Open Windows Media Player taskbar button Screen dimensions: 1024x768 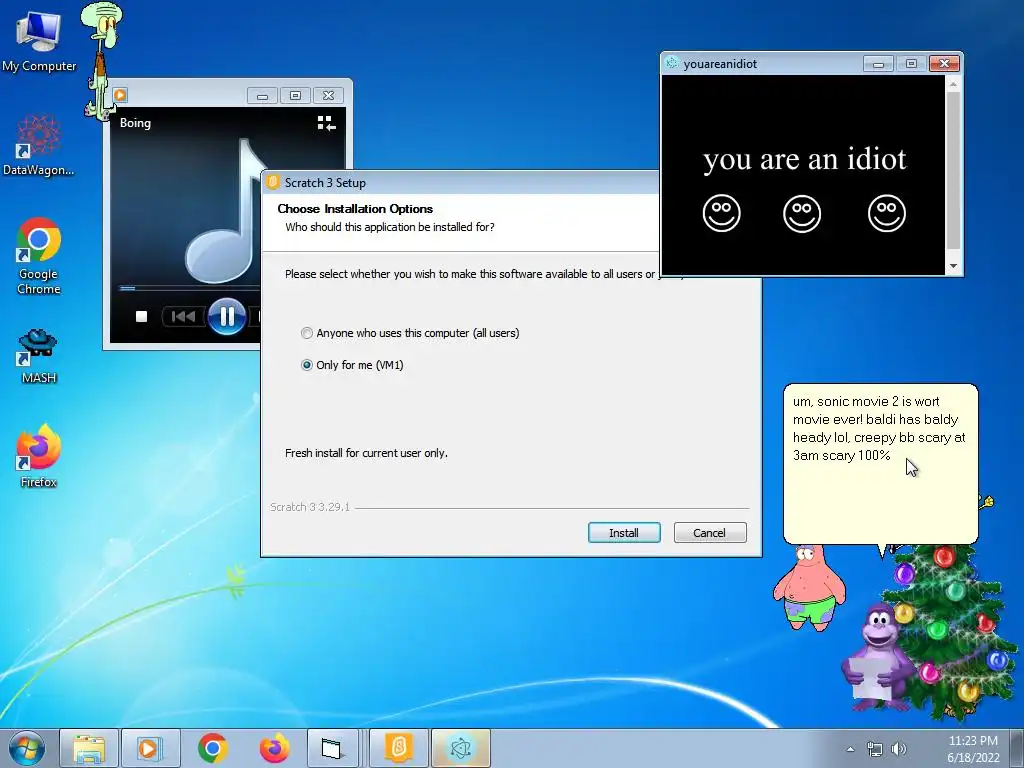(x=150, y=748)
